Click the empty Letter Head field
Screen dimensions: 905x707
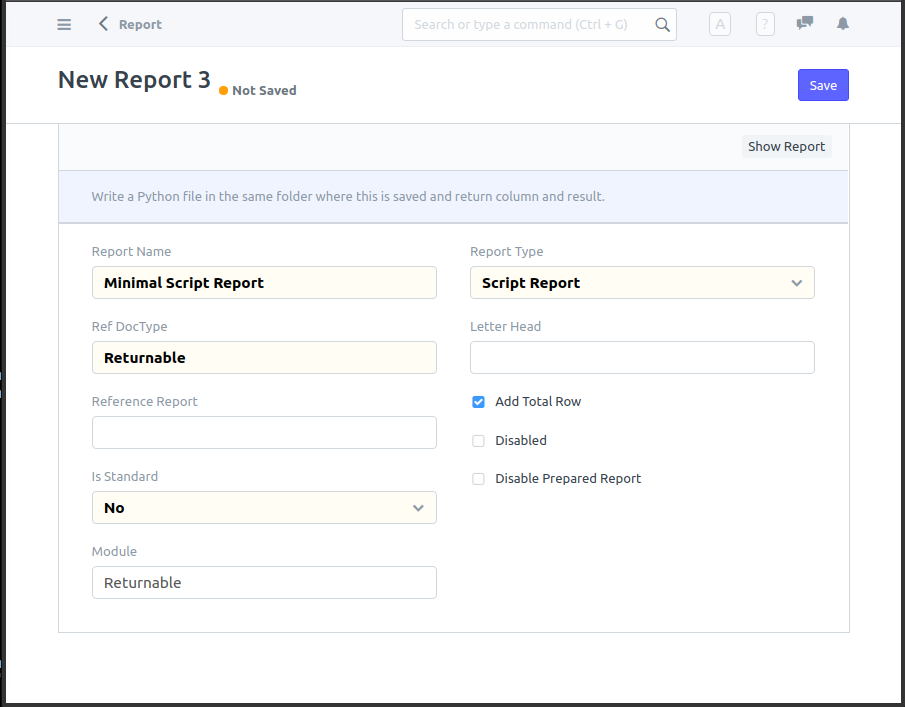tap(642, 357)
